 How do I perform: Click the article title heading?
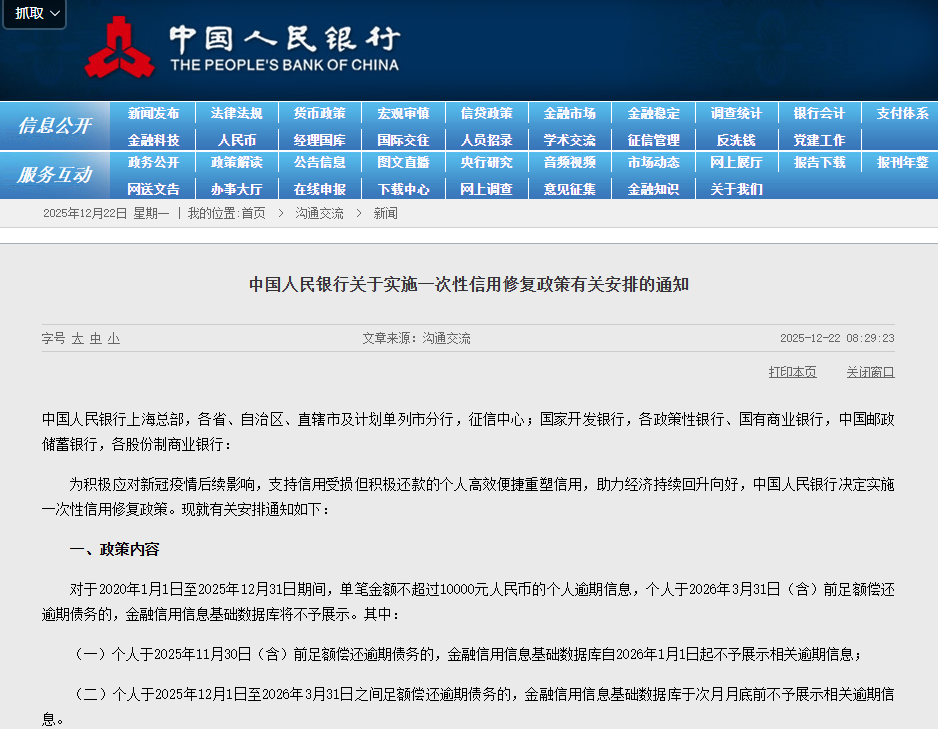[469, 285]
